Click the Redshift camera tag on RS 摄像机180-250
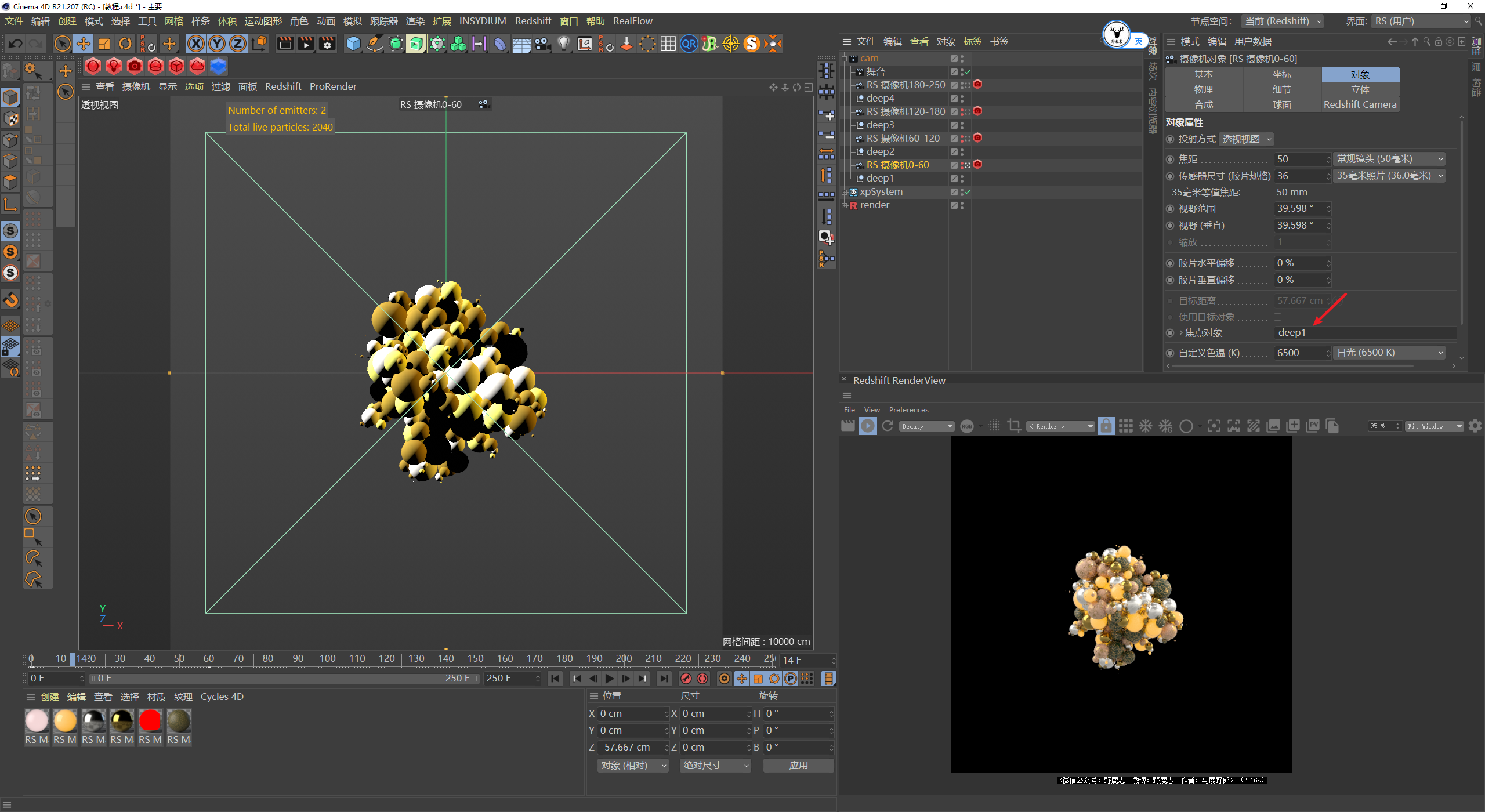Viewport: 1485px width, 812px height. click(977, 85)
